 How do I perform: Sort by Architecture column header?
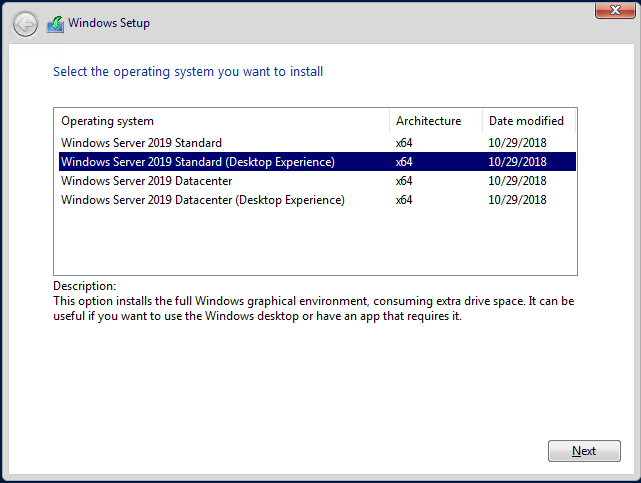click(x=436, y=121)
